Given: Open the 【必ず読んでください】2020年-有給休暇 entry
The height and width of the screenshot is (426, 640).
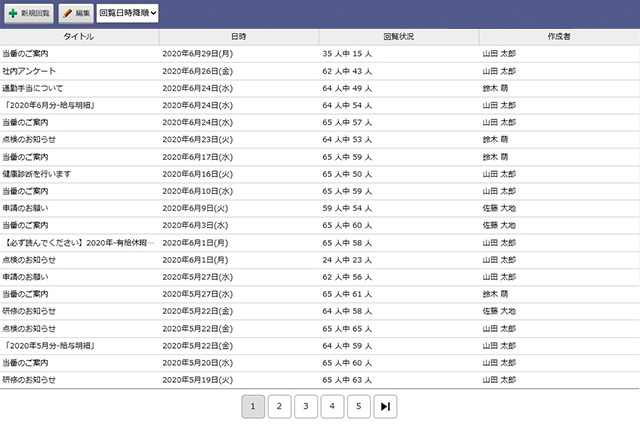Looking at the screenshot, I should point(77,243).
